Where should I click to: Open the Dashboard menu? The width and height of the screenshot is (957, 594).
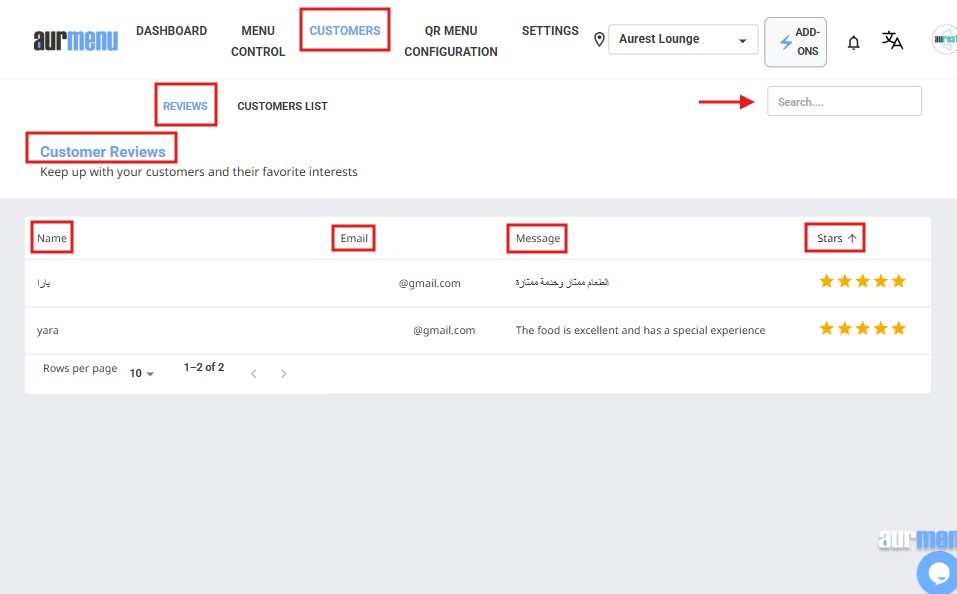pos(171,31)
